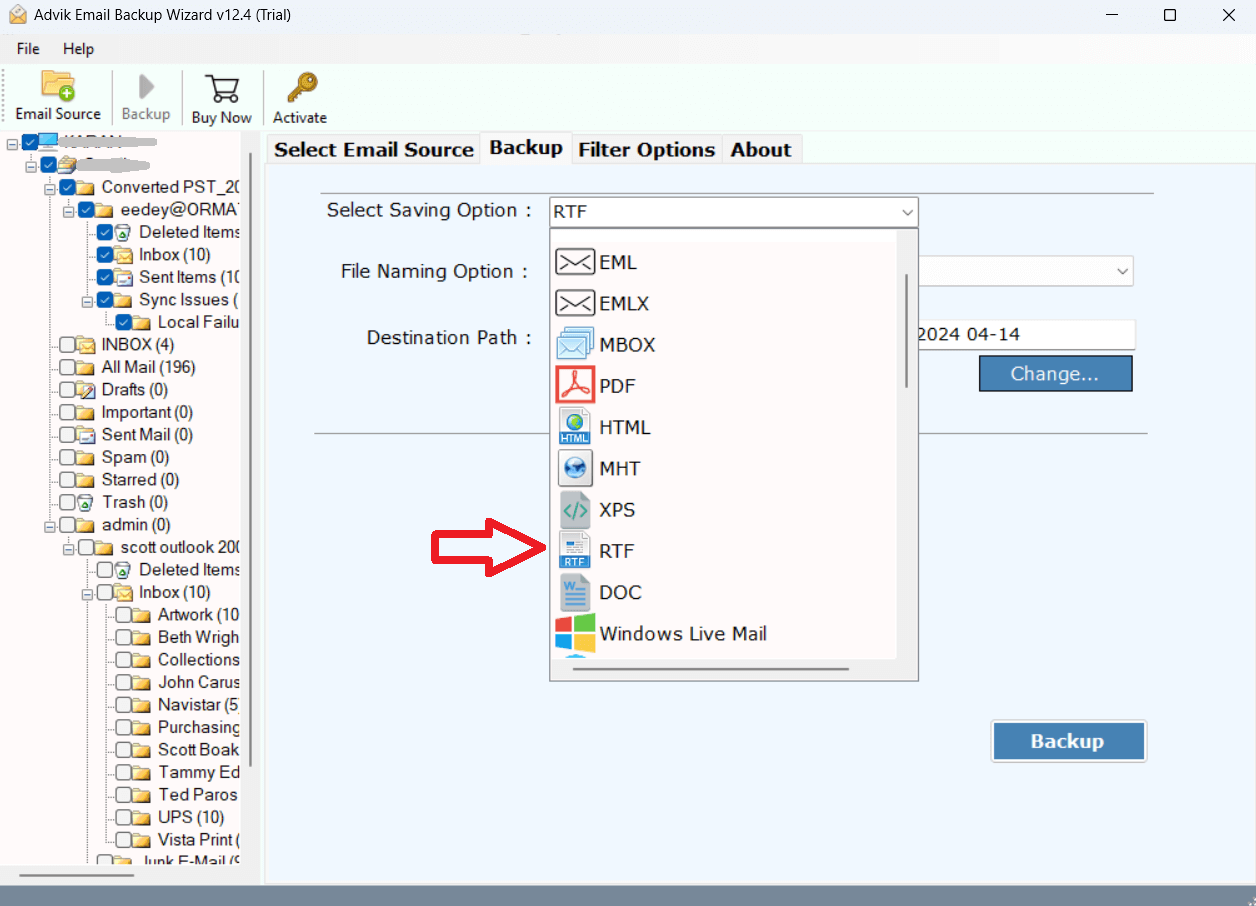Uncheck the Sent Items checkbox
The width and height of the screenshot is (1256, 906).
click(105, 277)
